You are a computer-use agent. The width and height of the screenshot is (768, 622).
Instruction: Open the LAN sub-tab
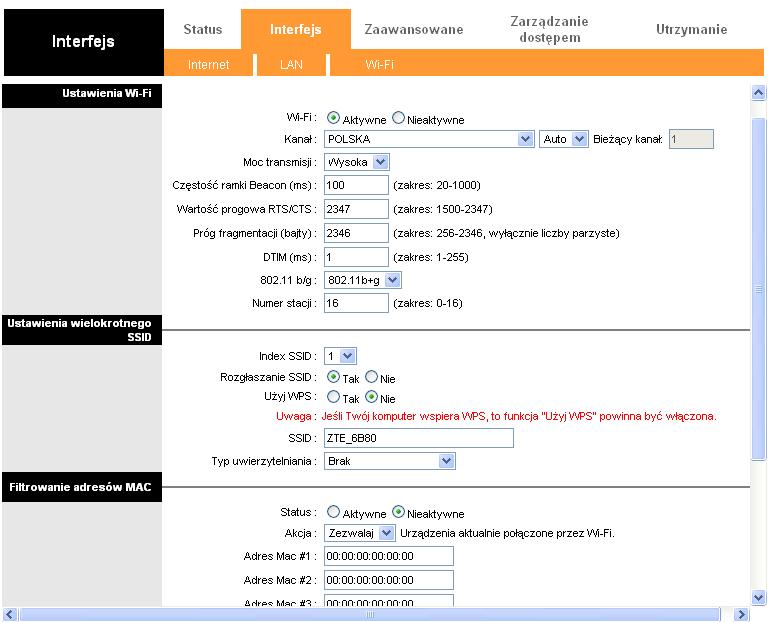(291, 65)
